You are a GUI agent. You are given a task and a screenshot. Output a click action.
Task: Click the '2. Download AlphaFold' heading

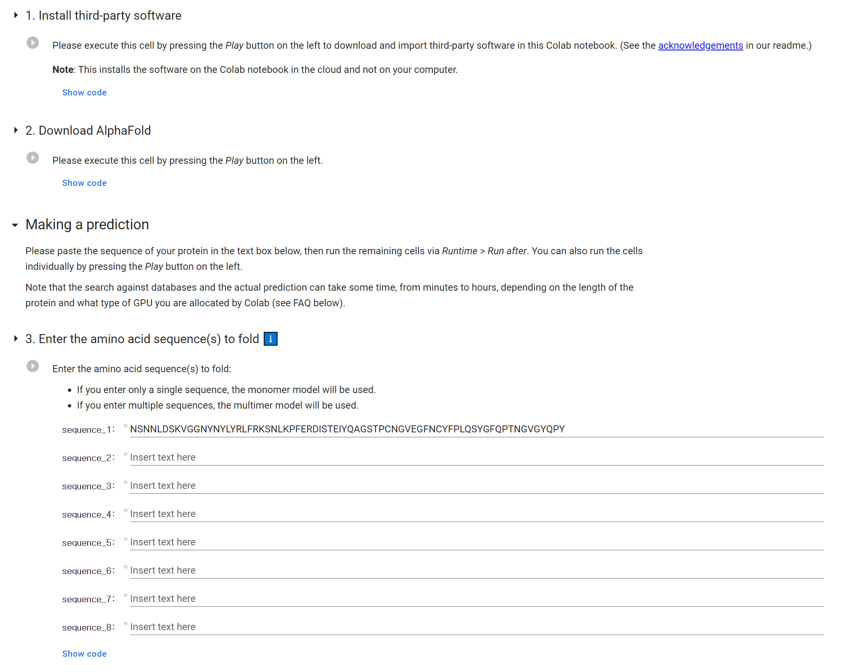pos(88,131)
